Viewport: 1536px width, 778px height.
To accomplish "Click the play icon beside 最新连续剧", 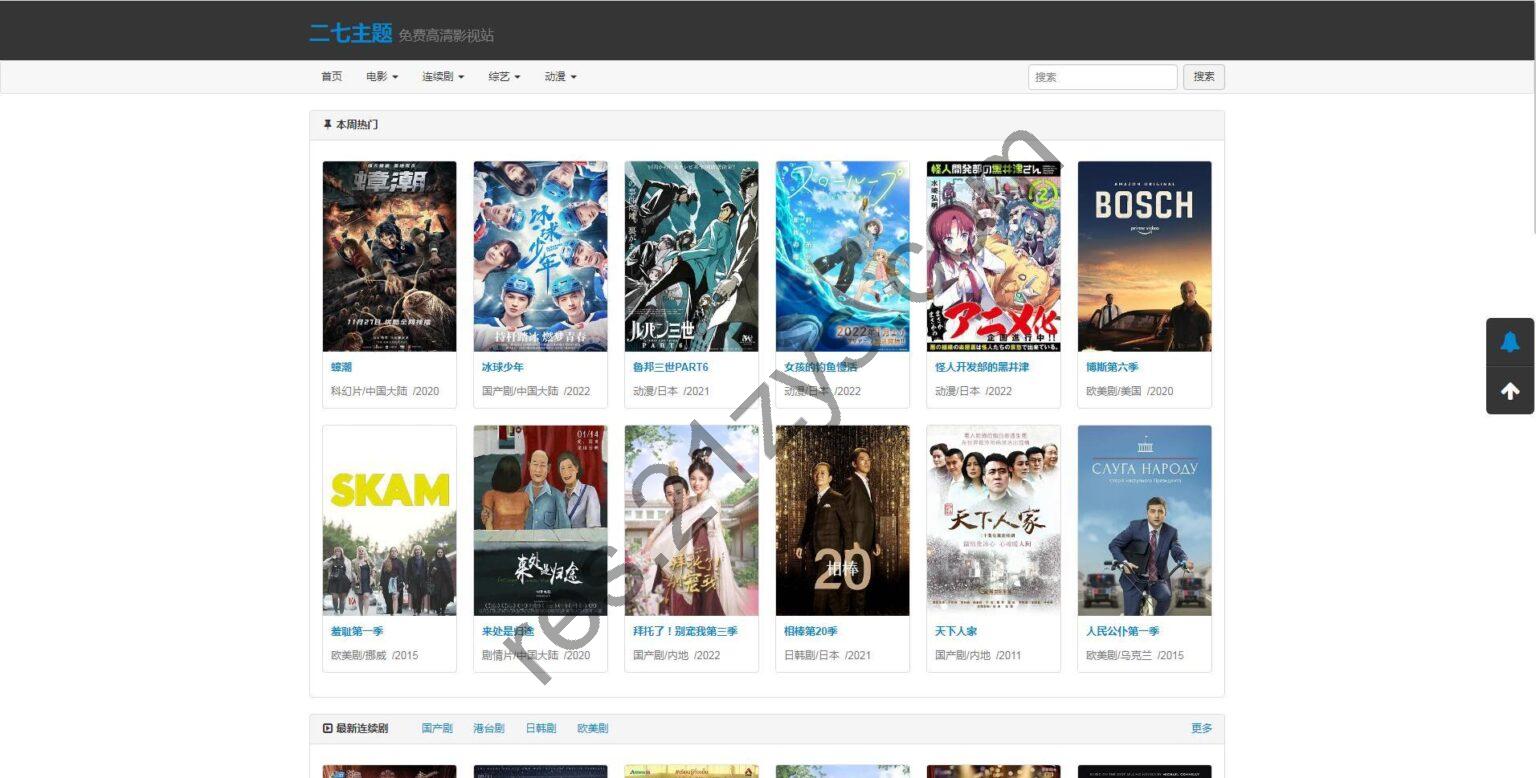I will click(327, 728).
